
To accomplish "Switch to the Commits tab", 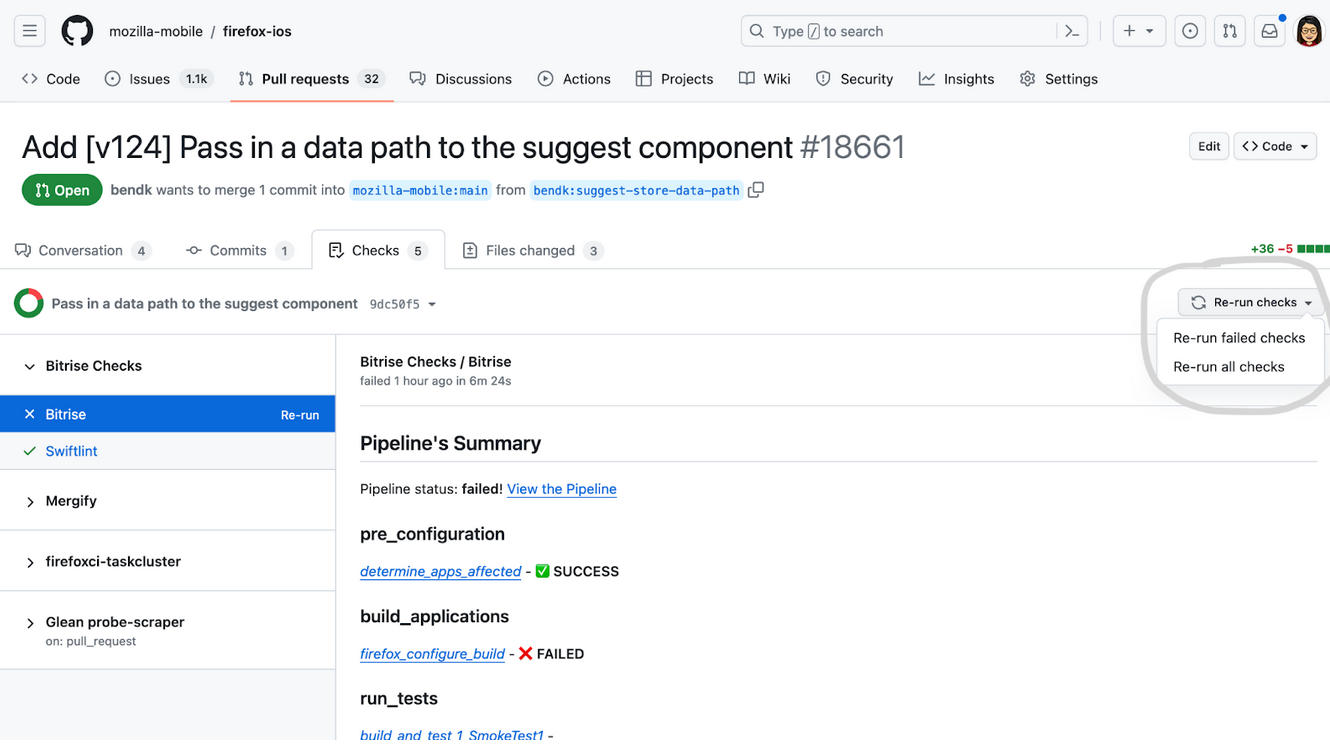I will click(x=239, y=250).
